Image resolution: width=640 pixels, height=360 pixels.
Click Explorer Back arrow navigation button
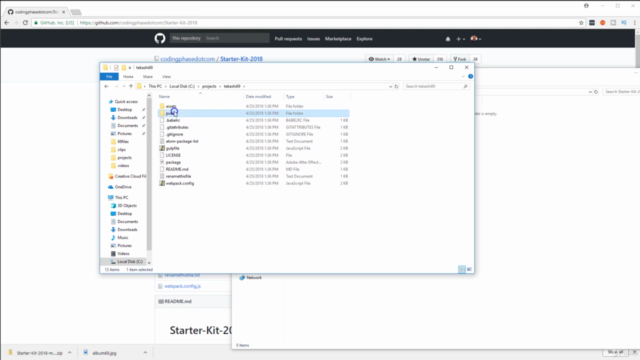click(x=106, y=87)
